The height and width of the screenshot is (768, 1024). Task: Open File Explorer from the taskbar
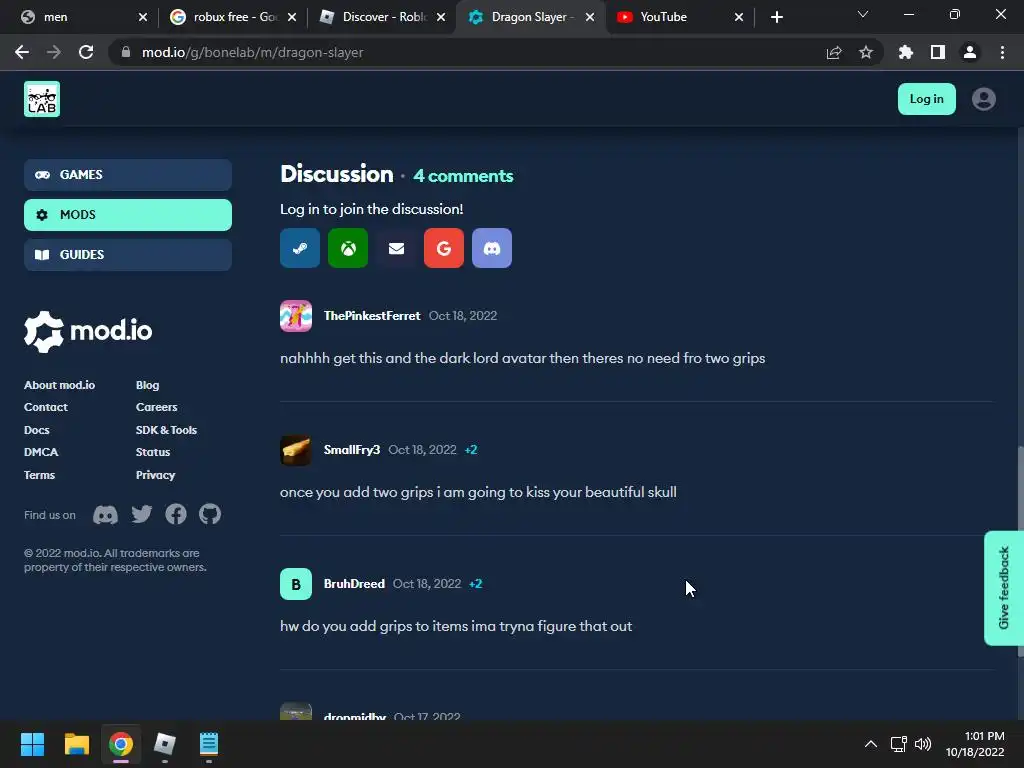tap(76, 744)
